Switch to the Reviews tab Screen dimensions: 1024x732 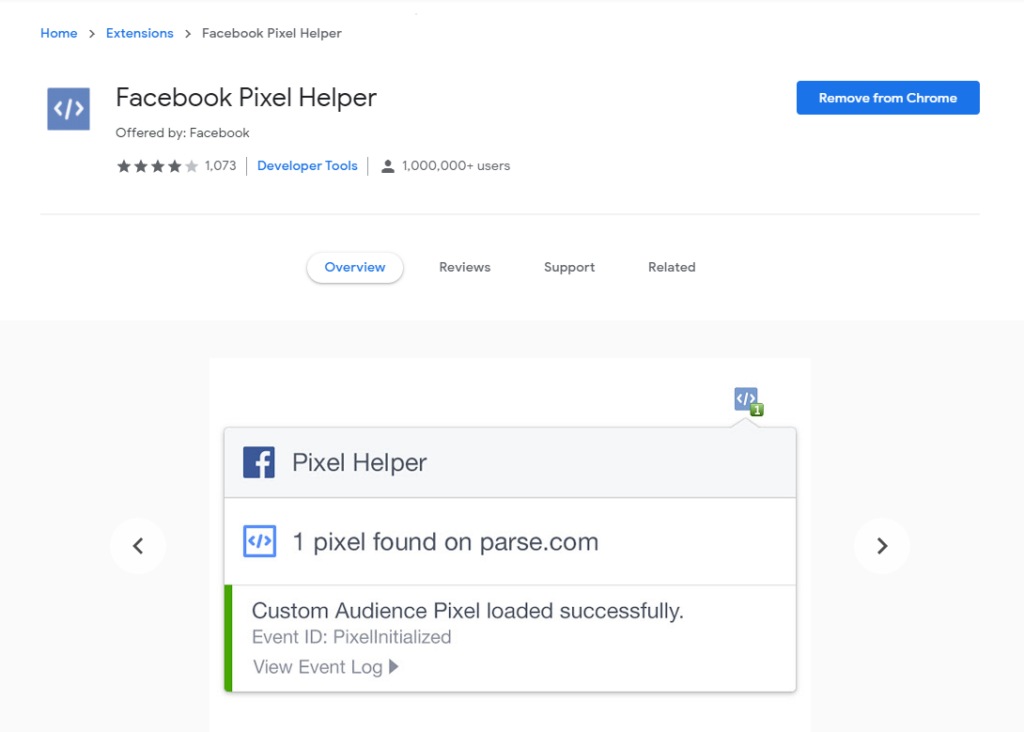[464, 267]
